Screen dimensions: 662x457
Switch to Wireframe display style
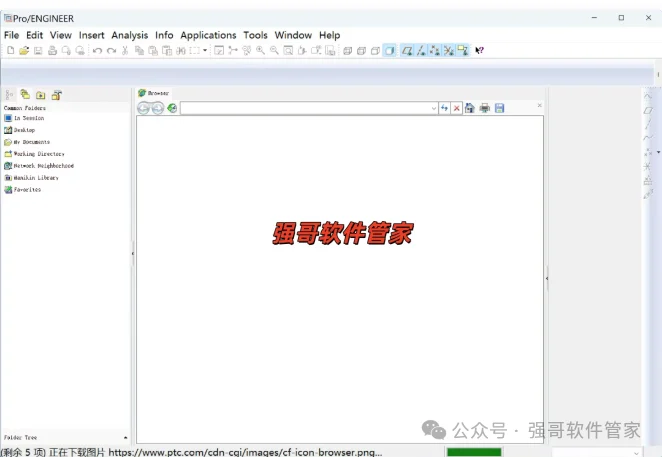[347, 51]
